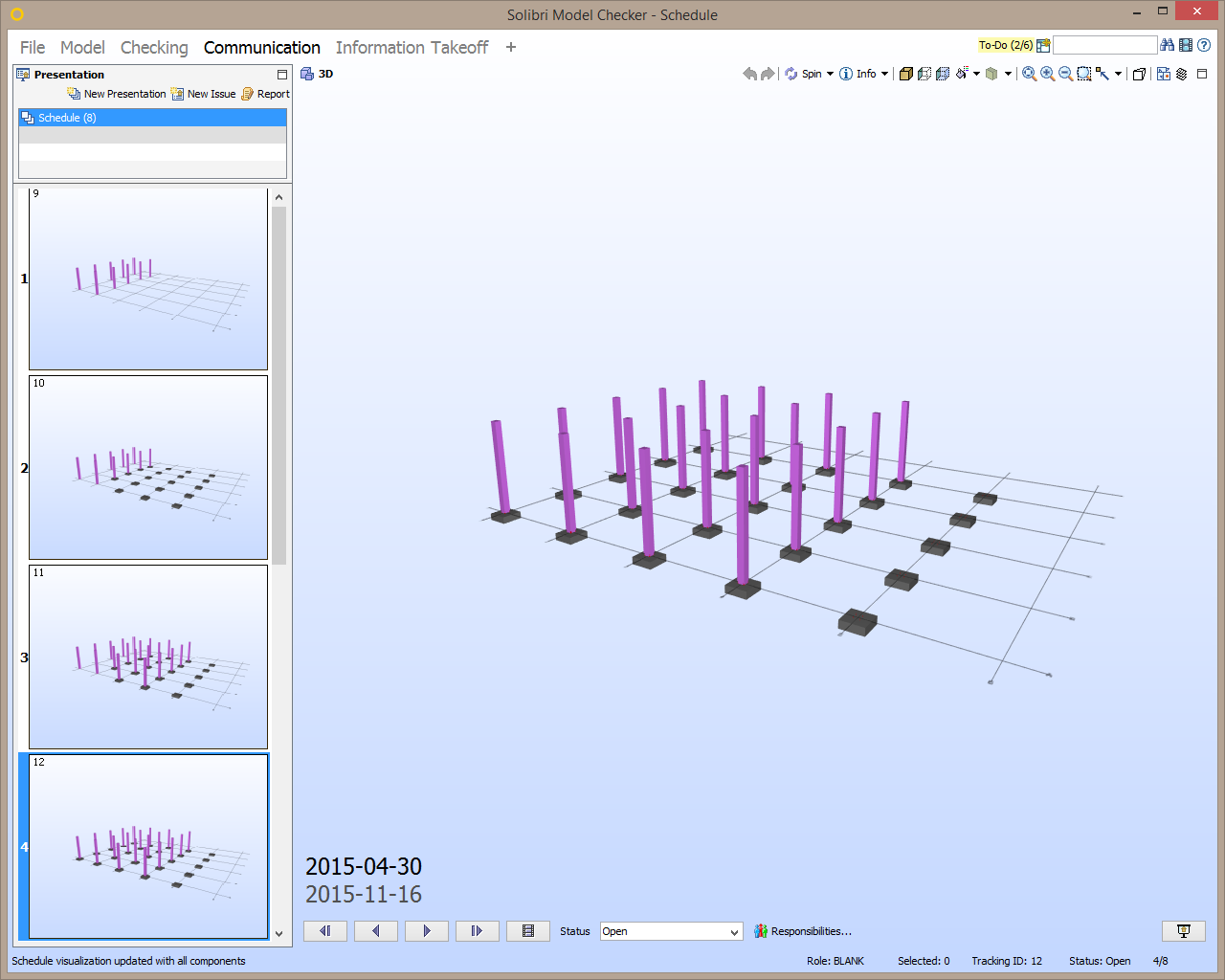Click the binoculars search icon near To-Do
1225x980 pixels.
(x=1168, y=44)
